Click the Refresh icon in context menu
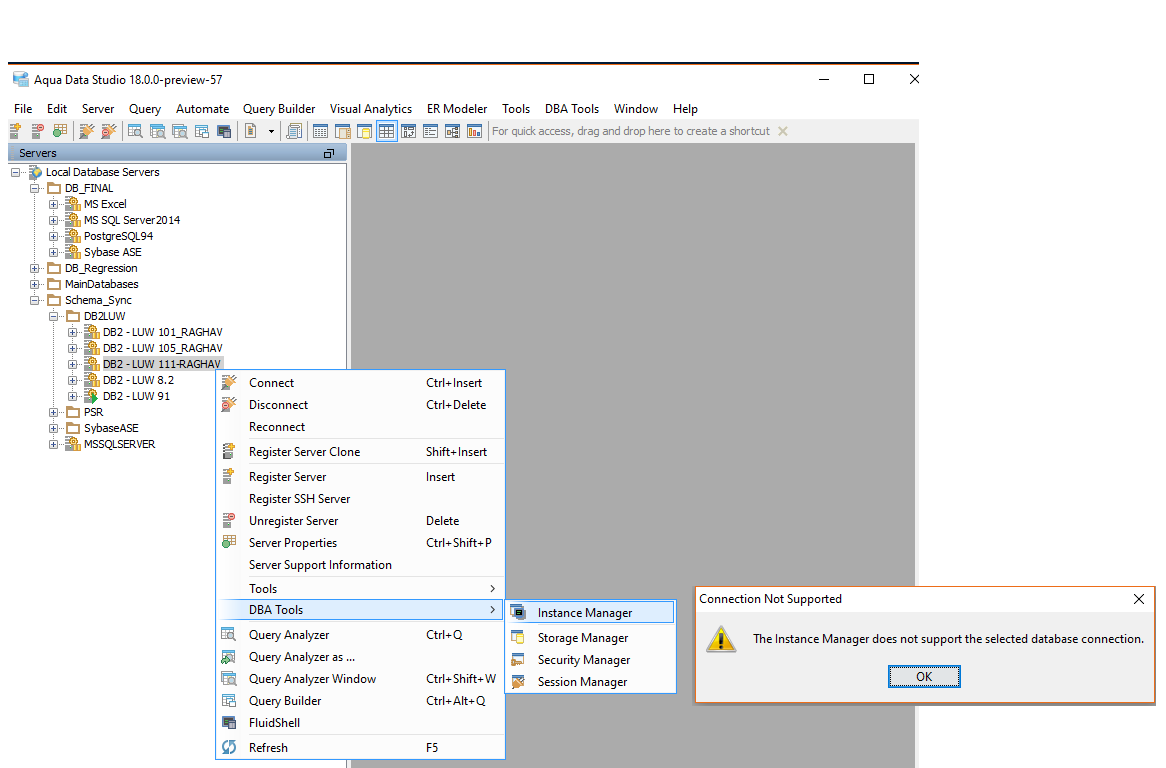 [x=229, y=748]
